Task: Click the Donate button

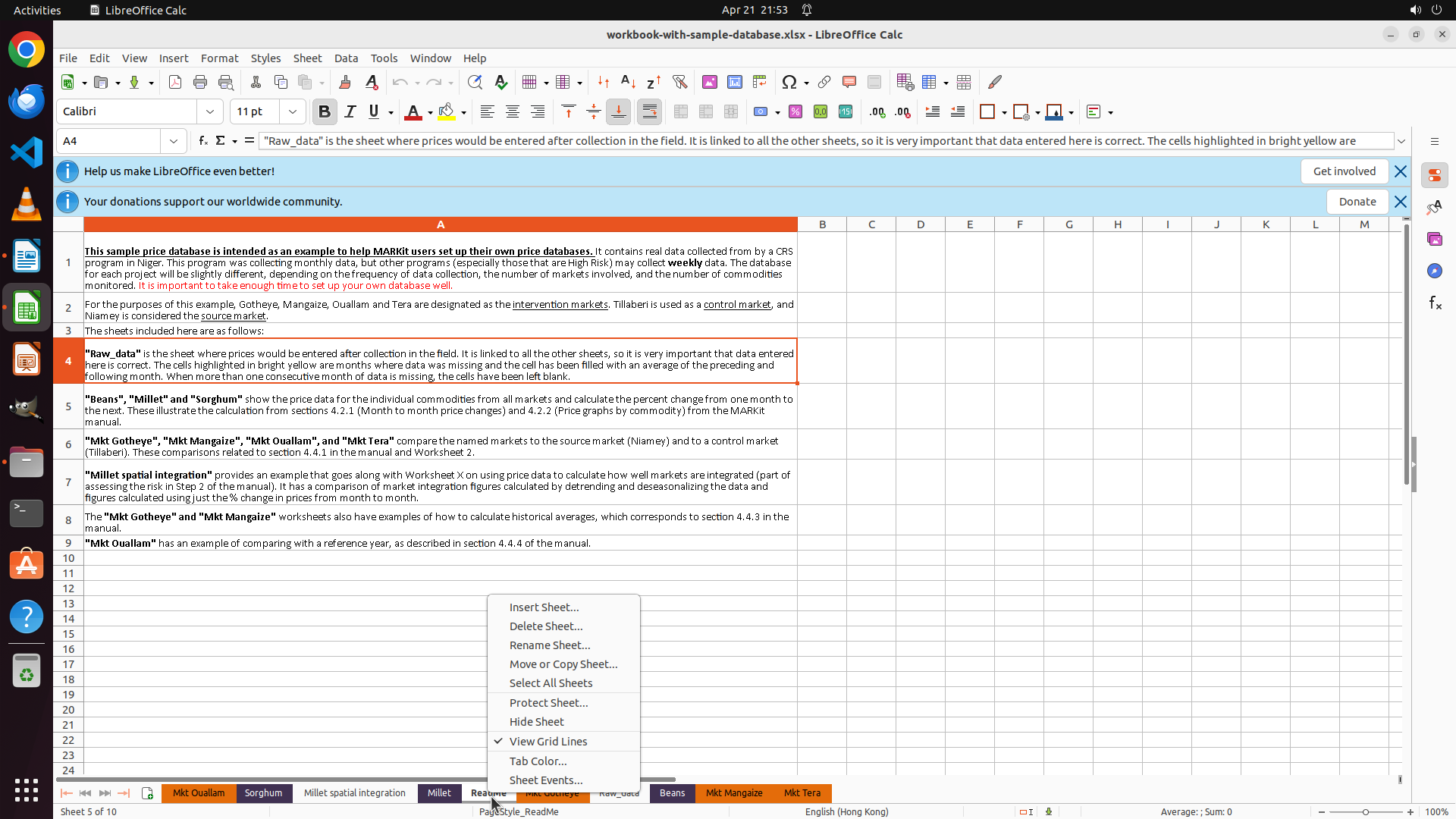Action: (1357, 202)
